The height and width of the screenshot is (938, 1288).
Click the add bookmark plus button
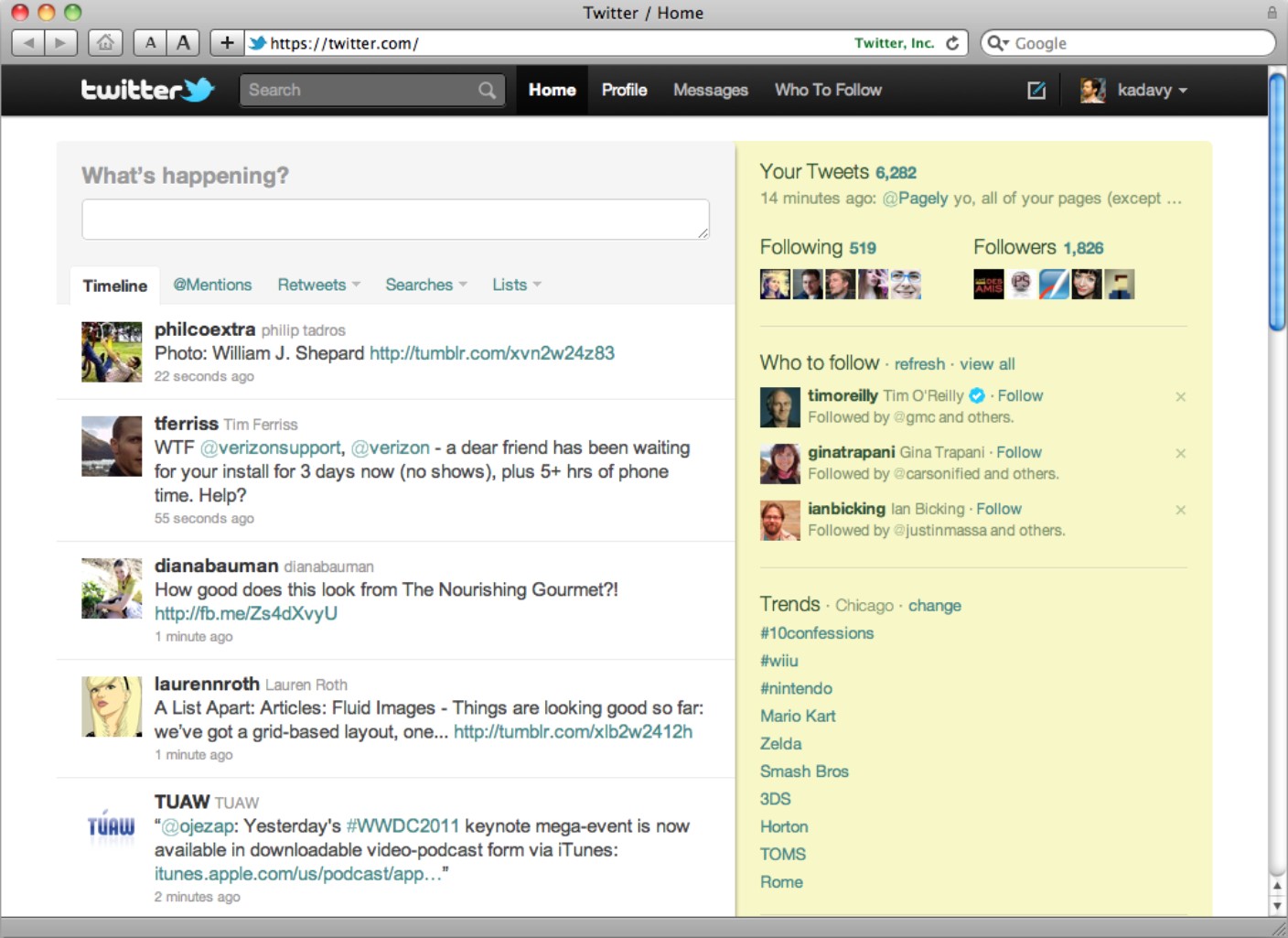point(227,42)
